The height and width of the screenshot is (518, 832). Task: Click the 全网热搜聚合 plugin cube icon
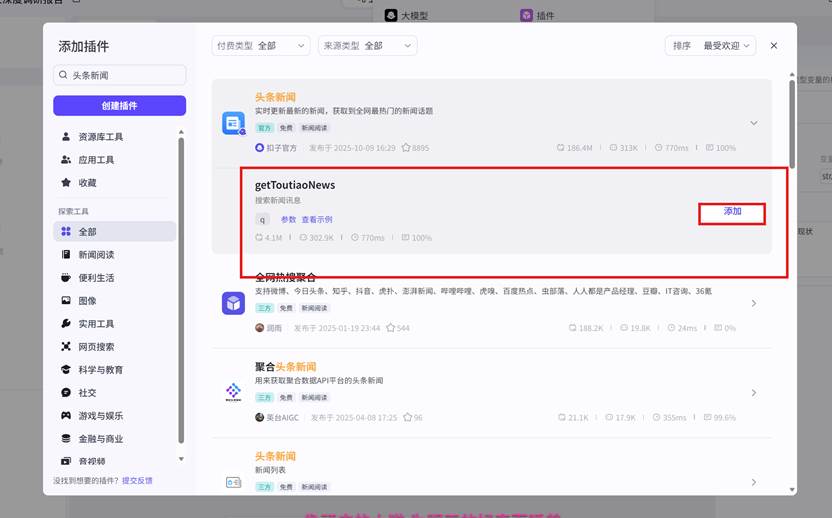click(233, 303)
